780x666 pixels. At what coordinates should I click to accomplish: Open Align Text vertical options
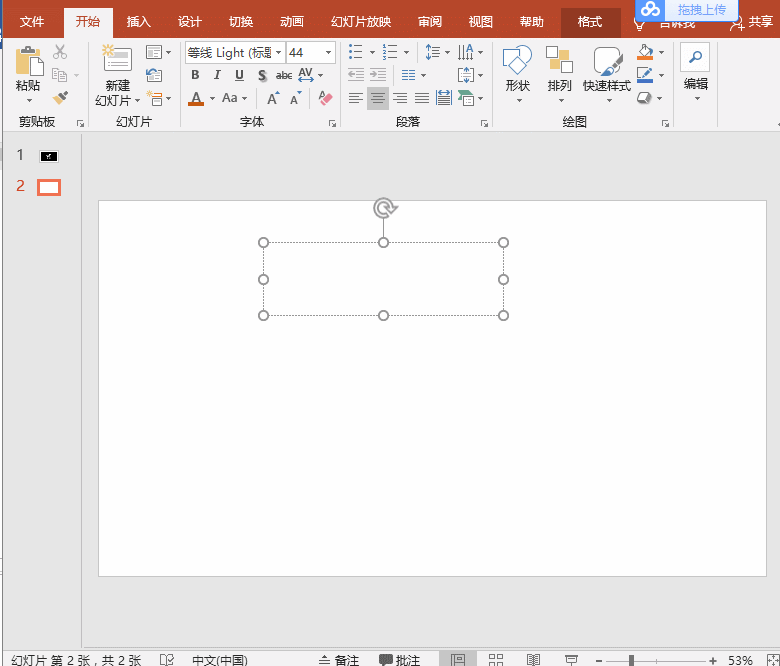(466, 75)
